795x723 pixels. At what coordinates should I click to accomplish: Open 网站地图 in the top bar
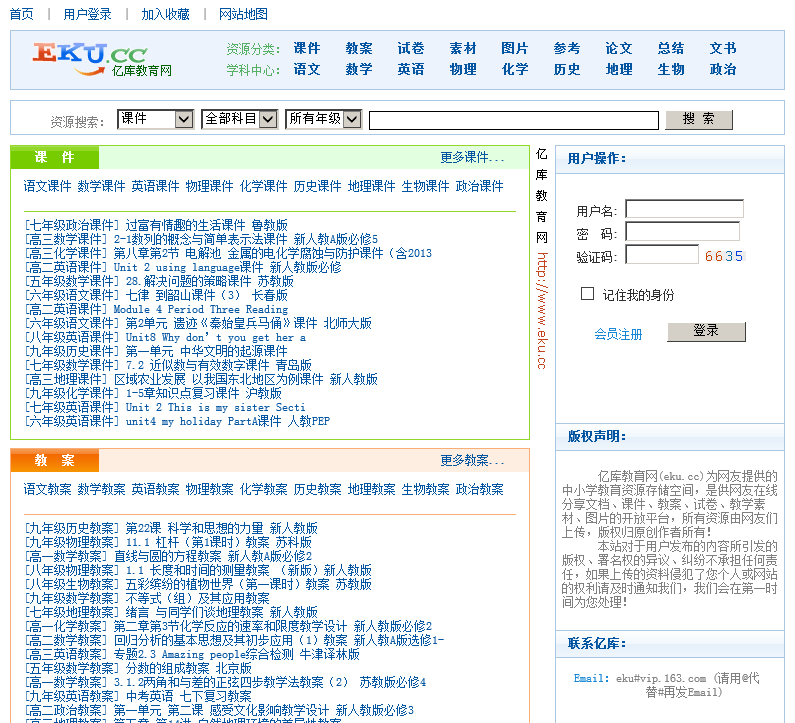pos(243,14)
